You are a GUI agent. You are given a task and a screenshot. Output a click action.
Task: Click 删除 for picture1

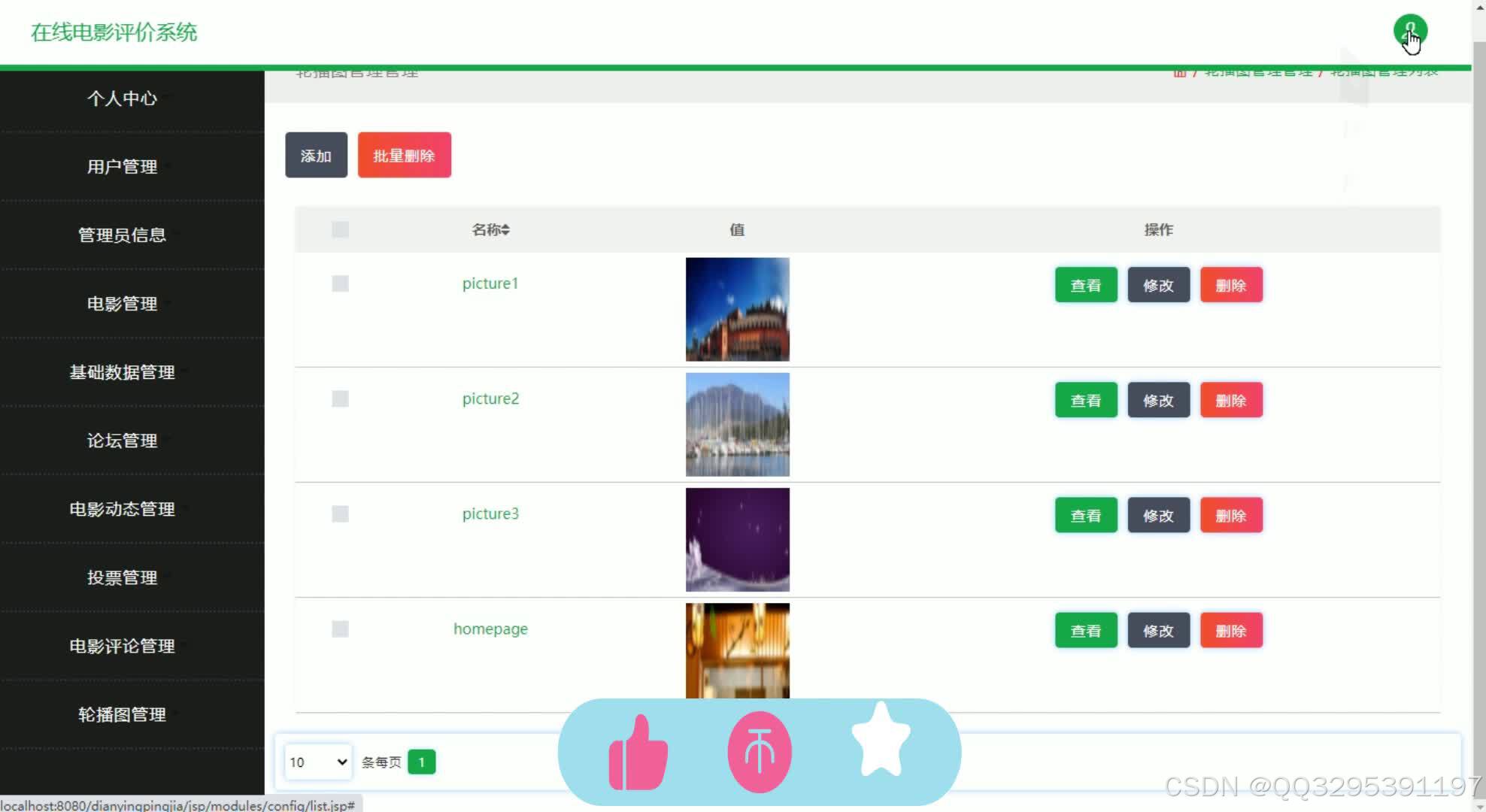(1231, 285)
